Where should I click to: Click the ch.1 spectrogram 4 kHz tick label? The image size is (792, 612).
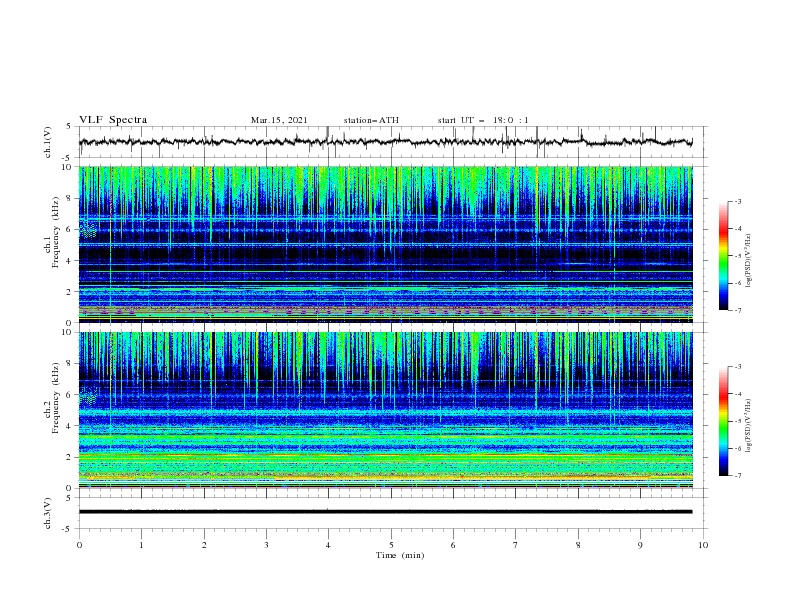pos(69,261)
